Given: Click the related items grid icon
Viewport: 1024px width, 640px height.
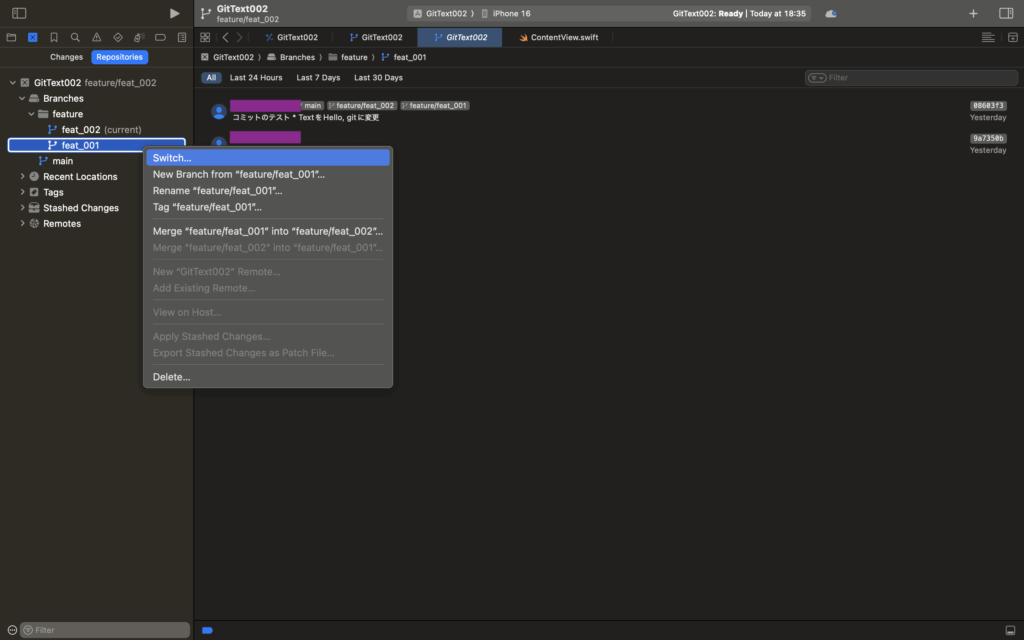Looking at the screenshot, I should pos(205,37).
